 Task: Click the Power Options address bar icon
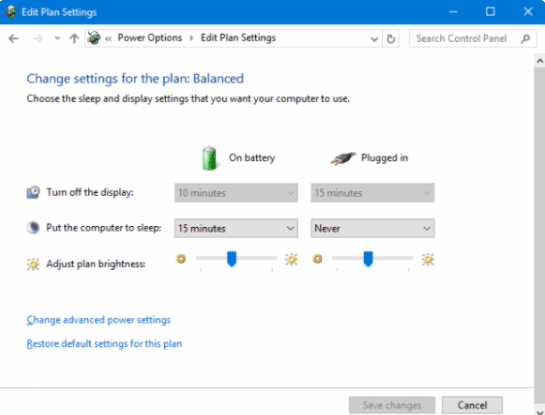pos(93,38)
